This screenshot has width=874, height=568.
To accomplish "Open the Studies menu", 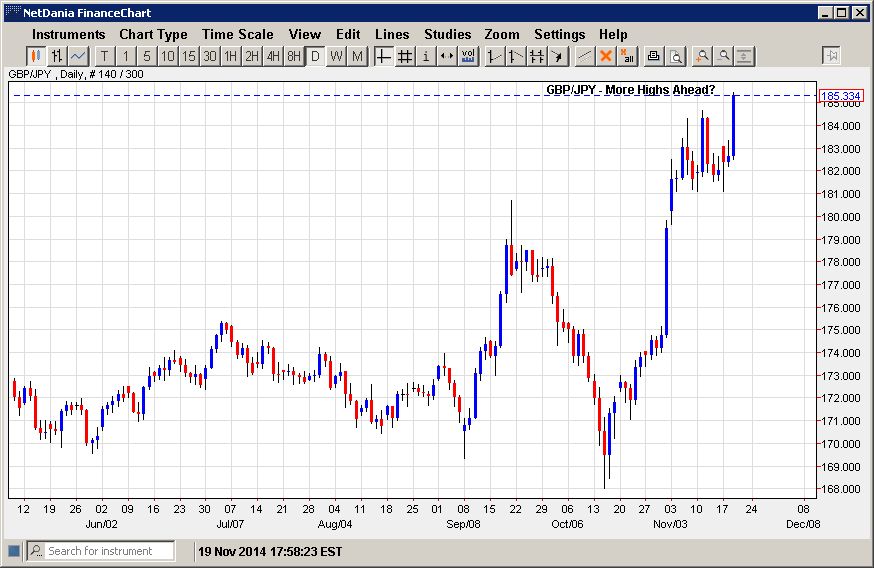I will (448, 35).
